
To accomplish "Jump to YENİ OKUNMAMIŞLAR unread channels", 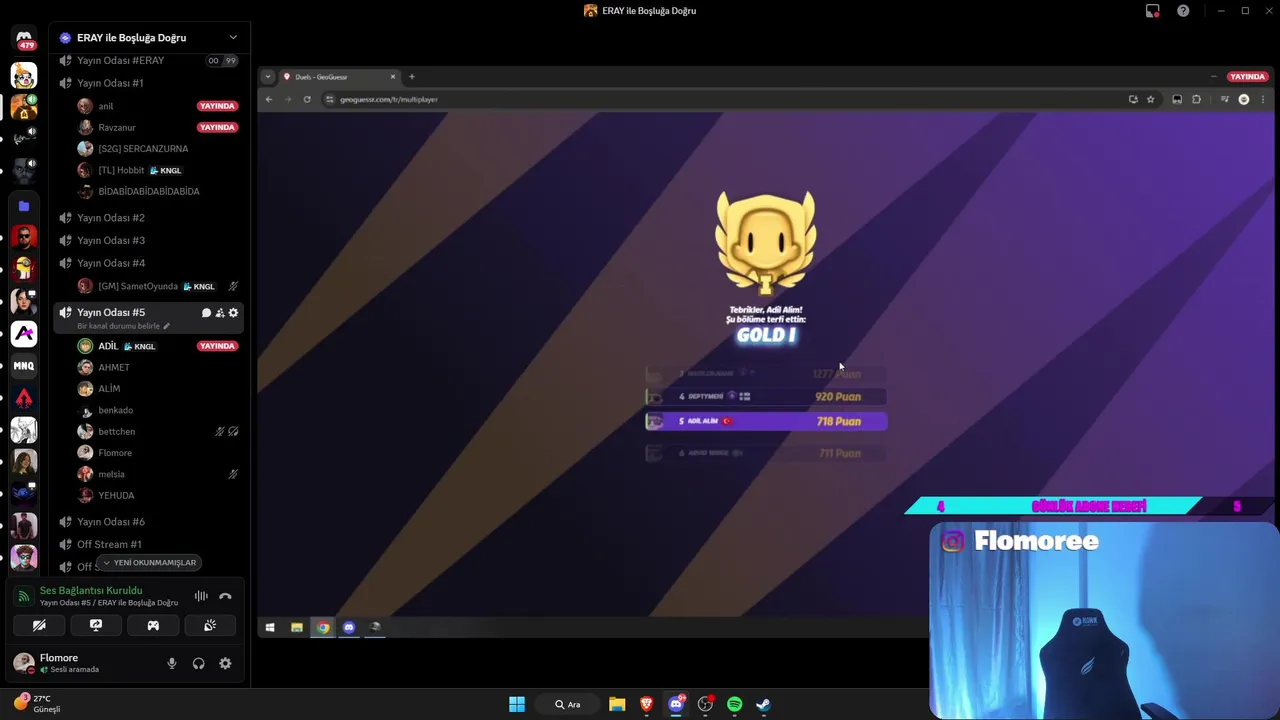I will (x=150, y=563).
